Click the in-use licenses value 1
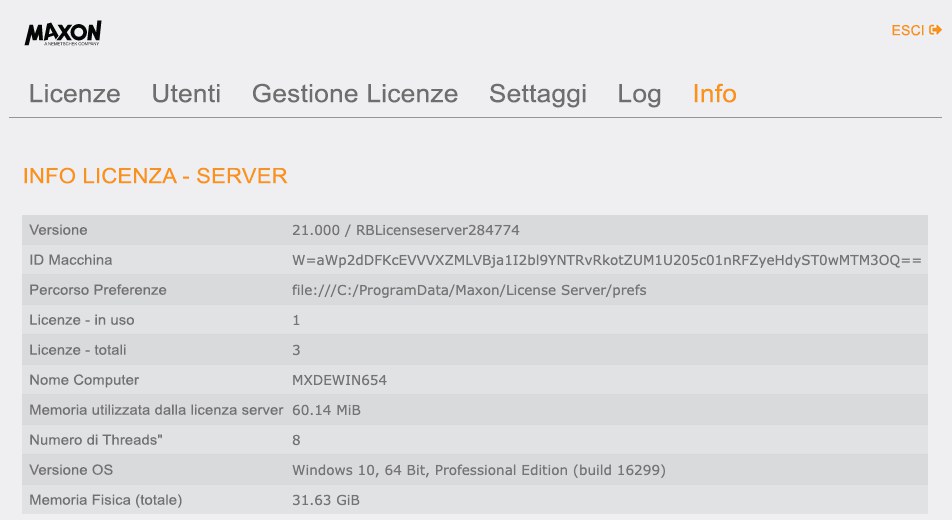The height and width of the screenshot is (520, 952). pyautogui.click(x=296, y=320)
